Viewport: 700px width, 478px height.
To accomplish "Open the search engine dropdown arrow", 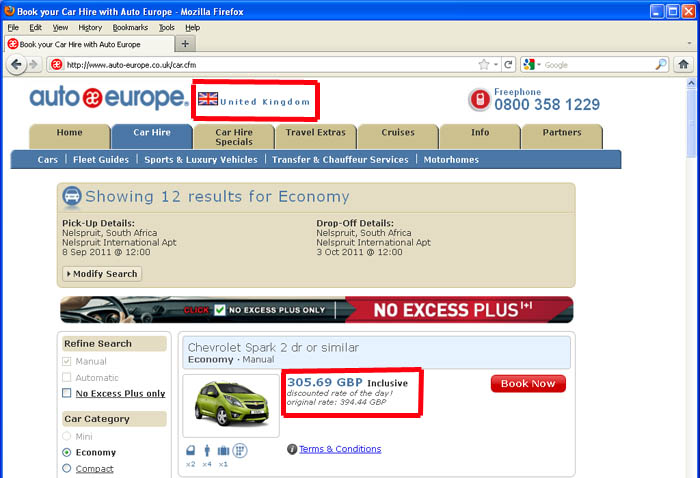I will 539,65.
